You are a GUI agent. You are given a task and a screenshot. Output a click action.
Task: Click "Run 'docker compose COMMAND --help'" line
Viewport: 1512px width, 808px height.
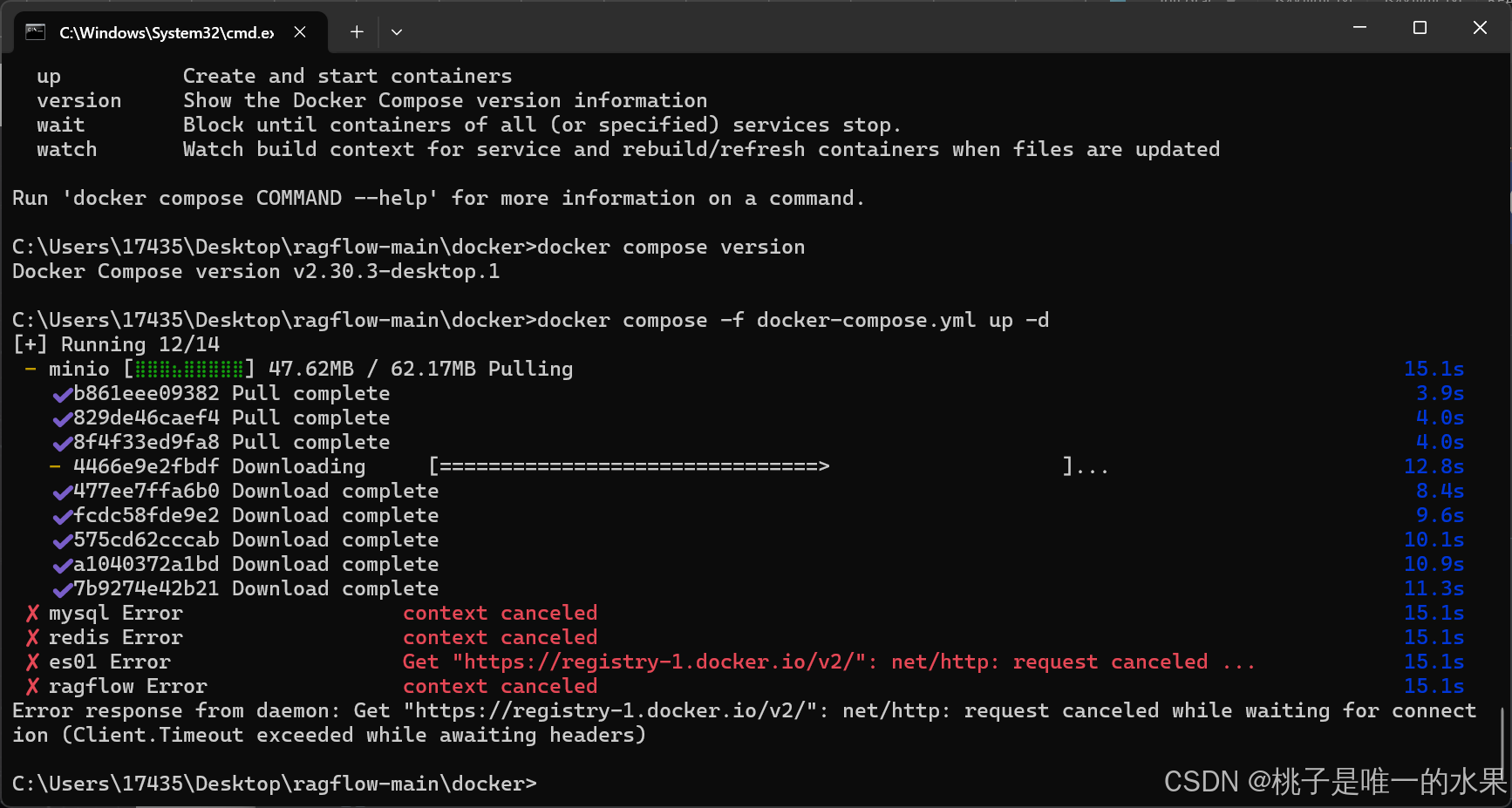(x=439, y=199)
